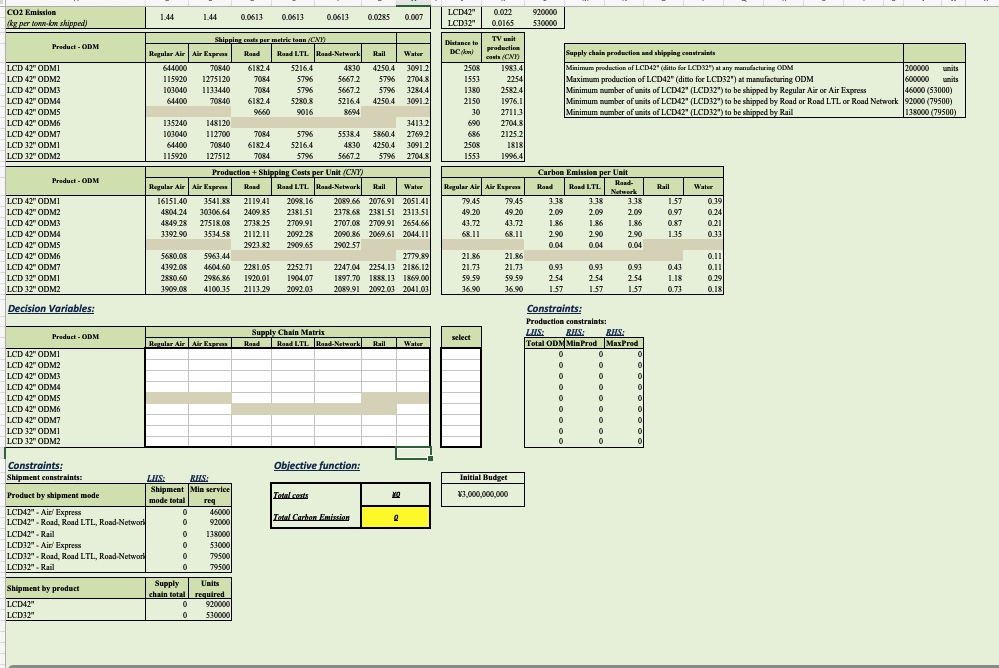Click the Carbon Emission per Unit table title
The width and height of the screenshot is (999, 668).
(585, 171)
